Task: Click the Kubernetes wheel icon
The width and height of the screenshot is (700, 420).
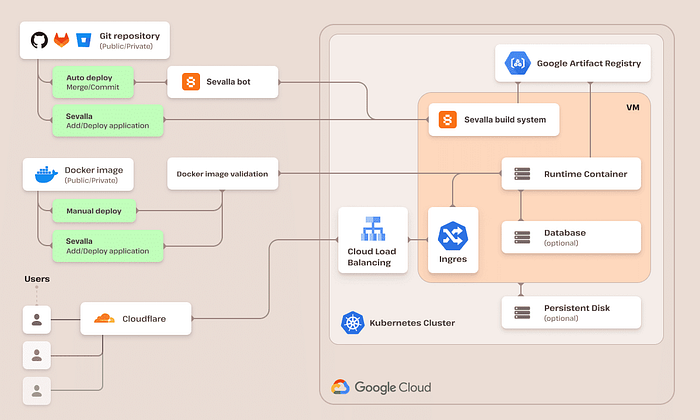Action: point(353,323)
